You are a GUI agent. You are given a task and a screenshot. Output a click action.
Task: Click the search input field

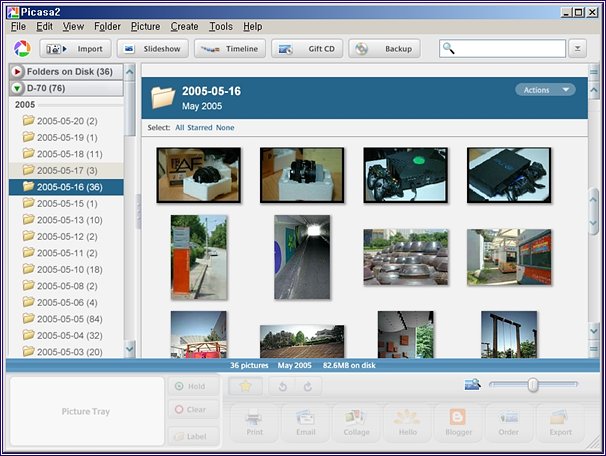(x=505, y=48)
